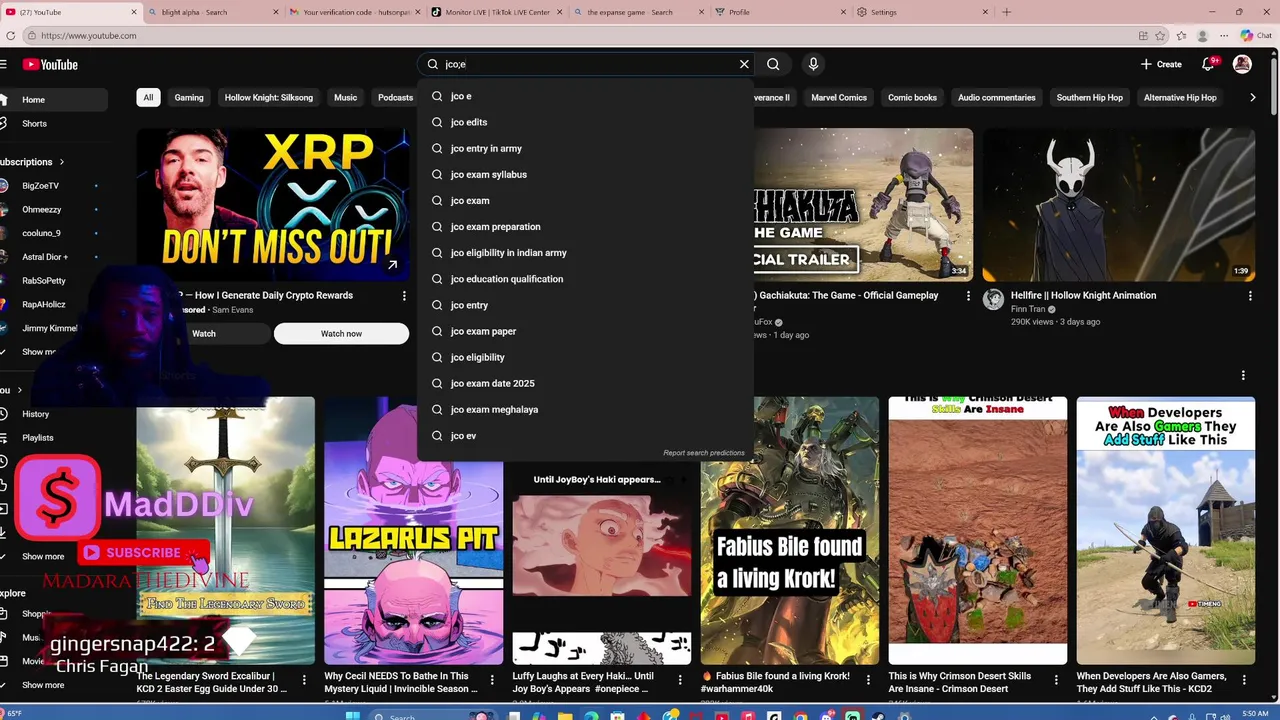Viewport: 1280px width, 720px height.
Task: Click the Watch now ad button
Action: tap(341, 334)
